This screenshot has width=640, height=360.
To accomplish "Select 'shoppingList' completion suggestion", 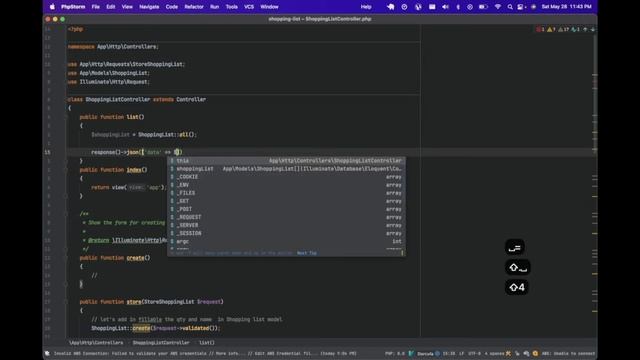I will click(x=286, y=169).
